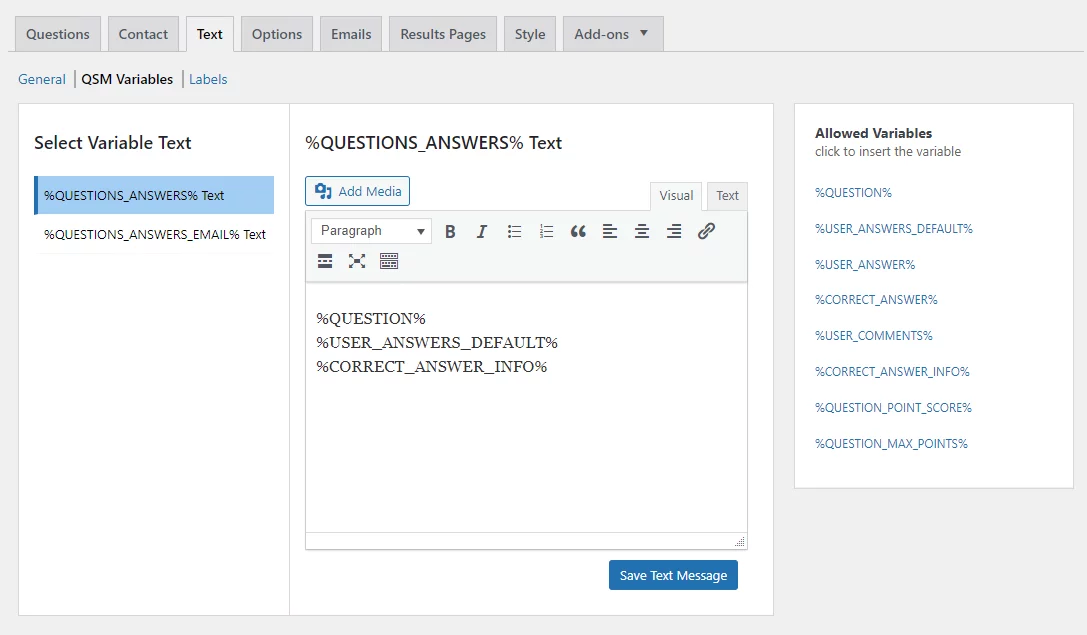Click %QUESTION% line in the editor

point(371,319)
